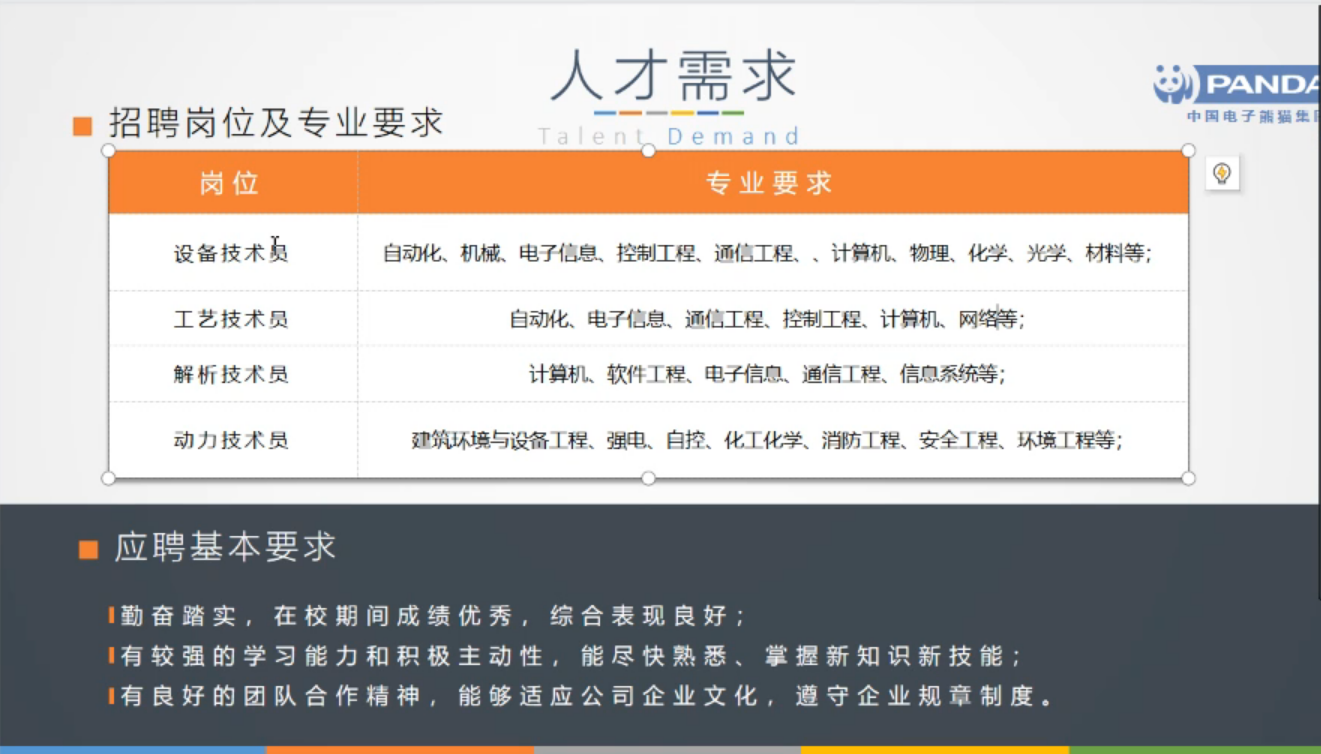Click the orange bullet beside 应聘基本要求
The image size is (1321, 754).
tap(88, 549)
